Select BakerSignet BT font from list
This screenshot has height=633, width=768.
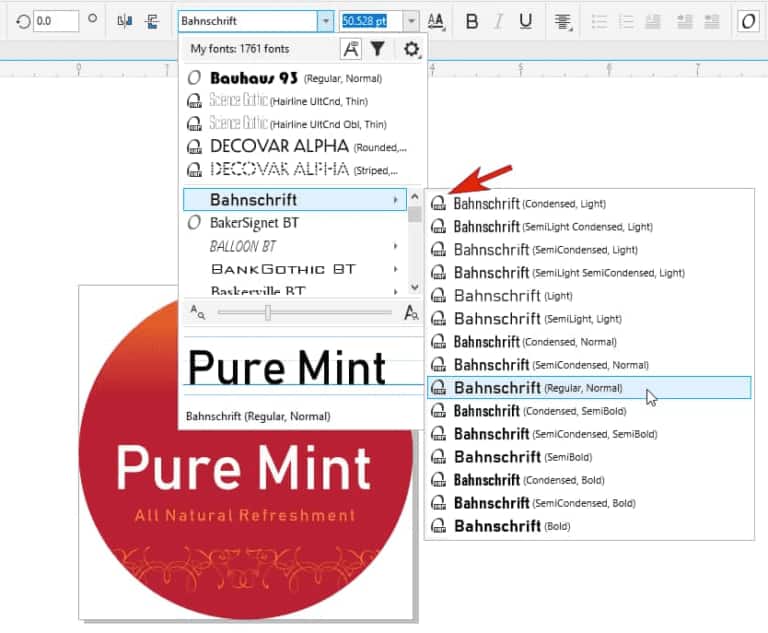point(254,223)
